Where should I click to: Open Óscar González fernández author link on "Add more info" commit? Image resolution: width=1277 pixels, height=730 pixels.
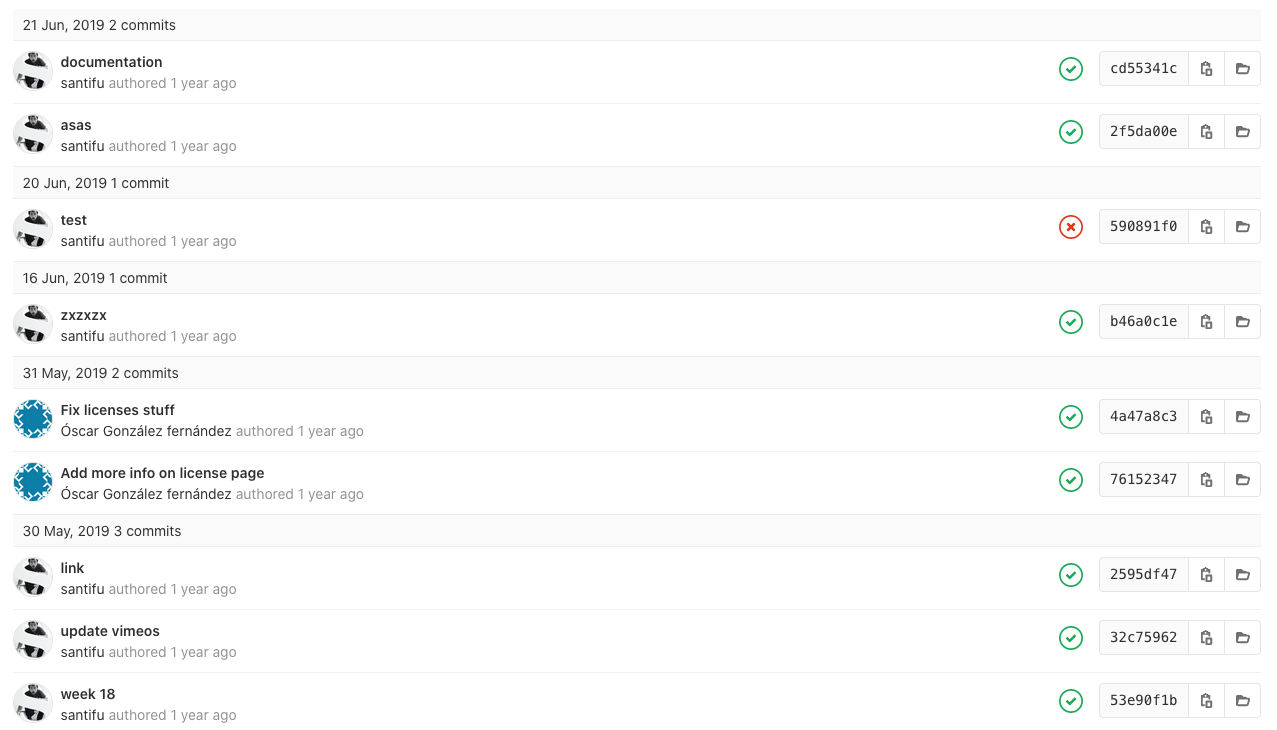(146, 494)
